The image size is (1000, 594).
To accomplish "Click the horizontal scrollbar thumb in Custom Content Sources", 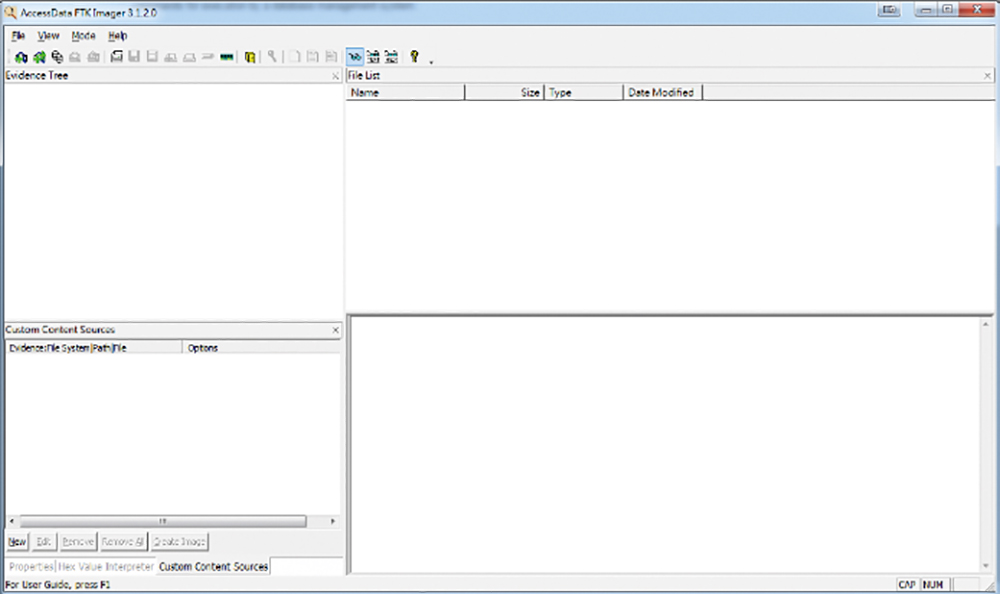I will tap(163, 521).
